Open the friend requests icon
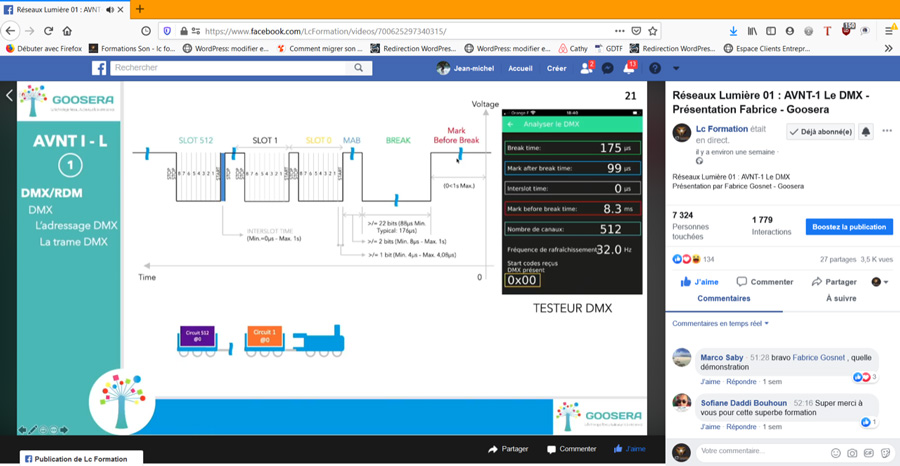900x466 pixels. [586, 68]
